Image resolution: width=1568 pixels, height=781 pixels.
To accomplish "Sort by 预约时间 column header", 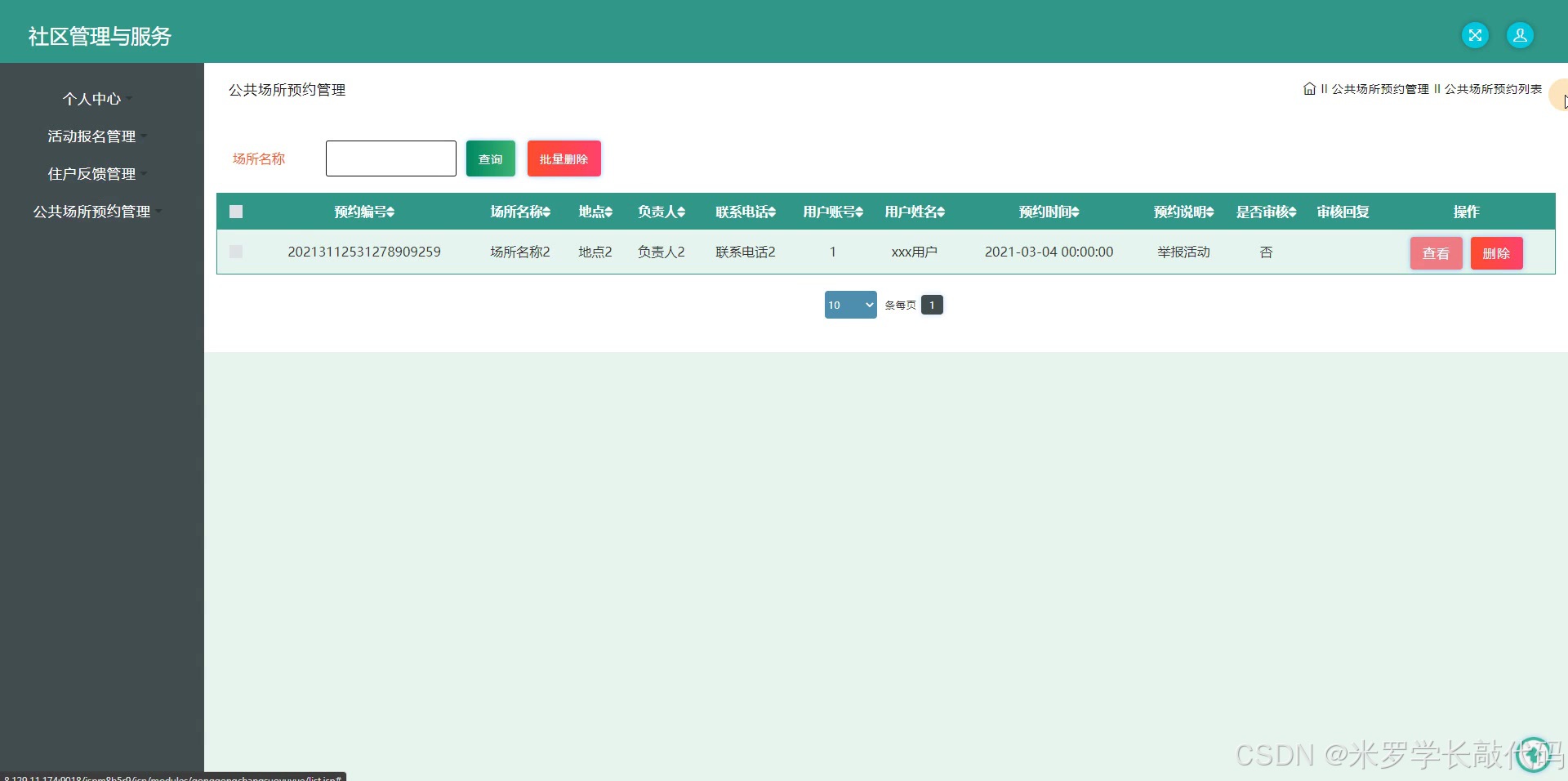I will click(x=1049, y=212).
